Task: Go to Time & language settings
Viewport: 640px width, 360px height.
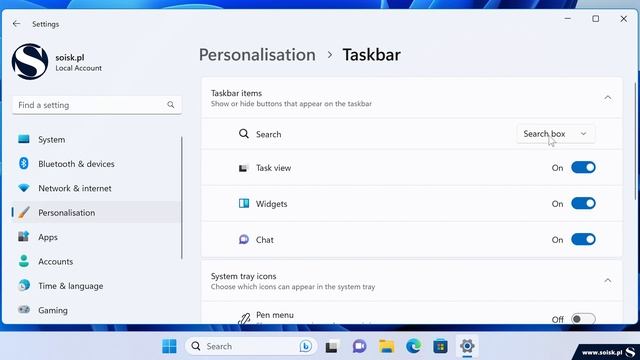Action: (97, 286)
